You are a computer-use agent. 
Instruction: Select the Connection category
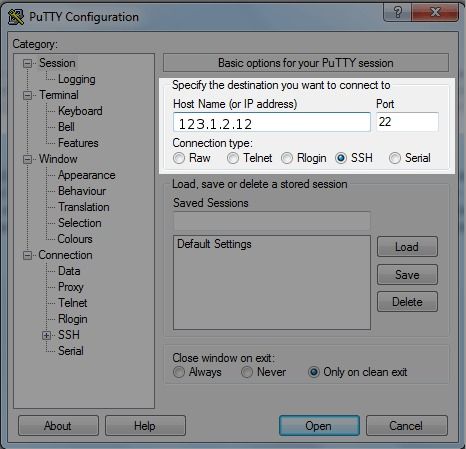65,255
